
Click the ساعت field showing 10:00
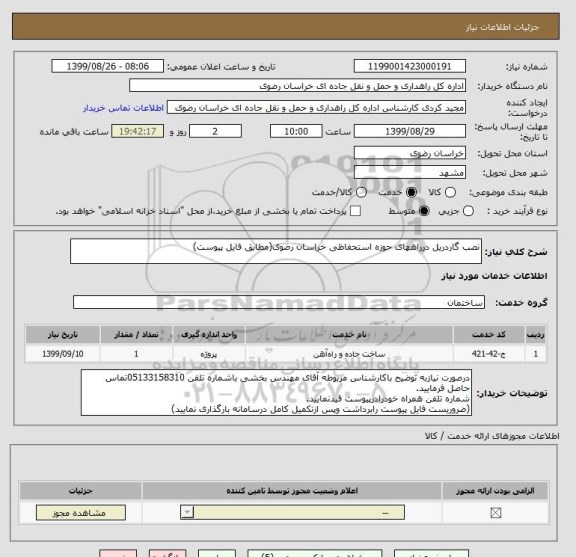[296, 131]
